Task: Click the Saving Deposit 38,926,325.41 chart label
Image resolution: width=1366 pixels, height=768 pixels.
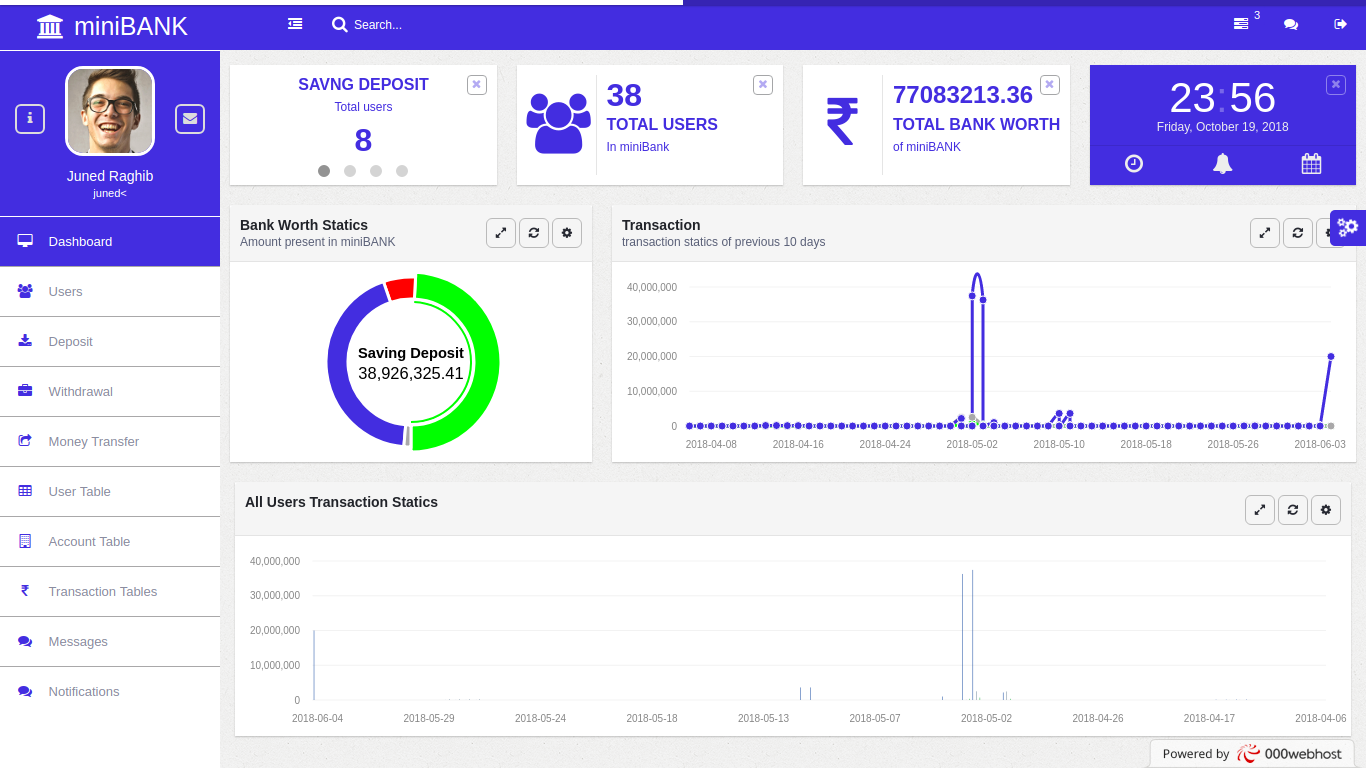Action: [x=411, y=363]
